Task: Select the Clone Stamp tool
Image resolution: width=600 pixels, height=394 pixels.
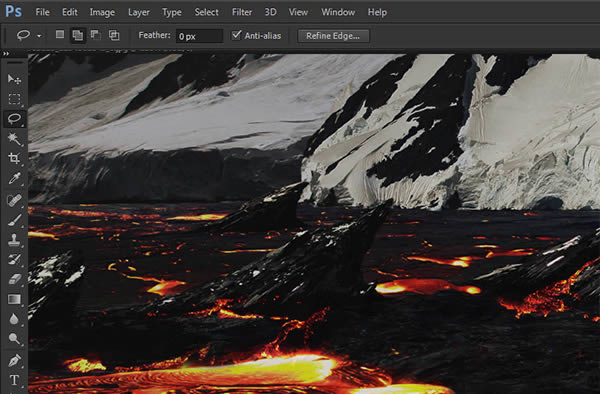Action: 14,240
